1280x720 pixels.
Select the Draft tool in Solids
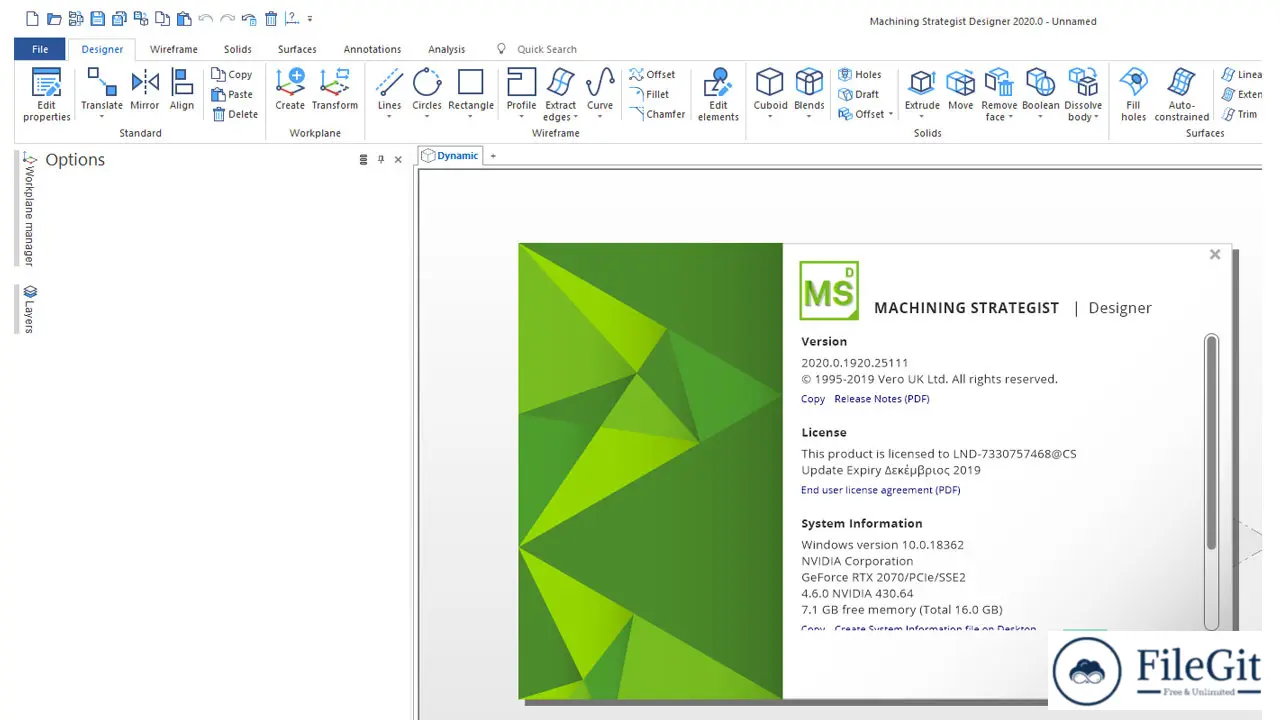pos(859,95)
